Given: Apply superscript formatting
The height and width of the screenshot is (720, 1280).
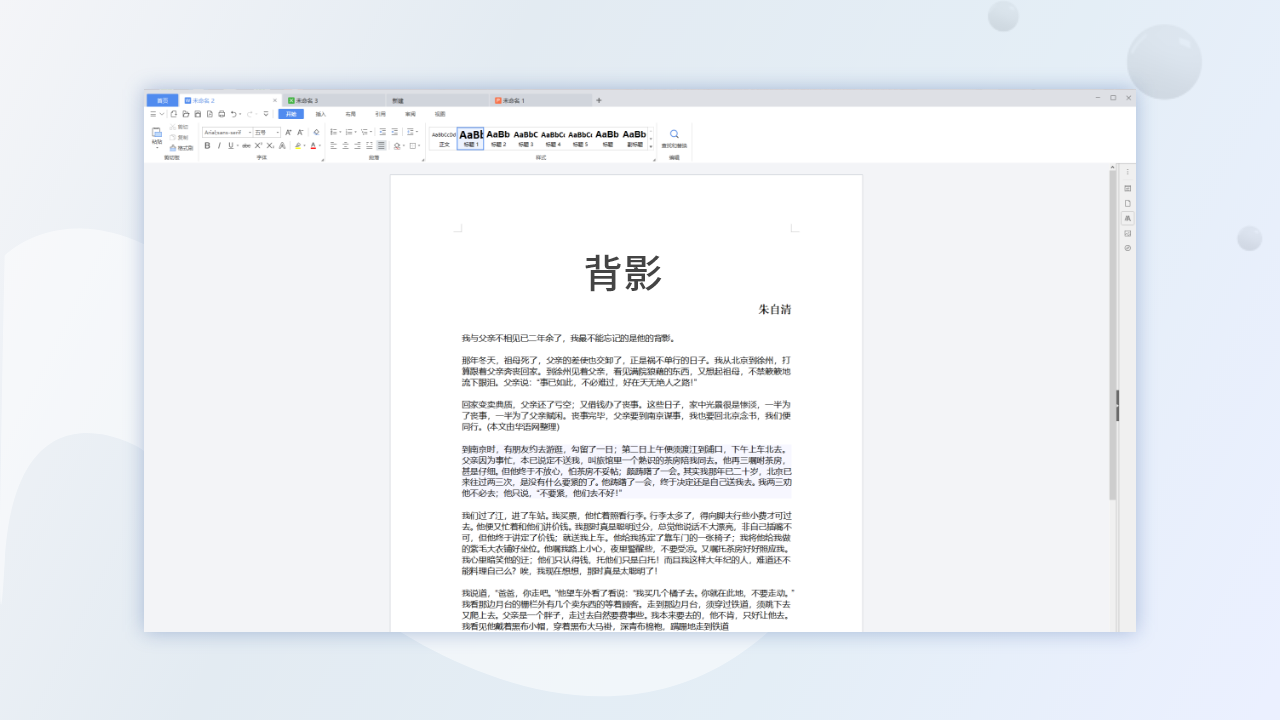Looking at the screenshot, I should [x=258, y=145].
